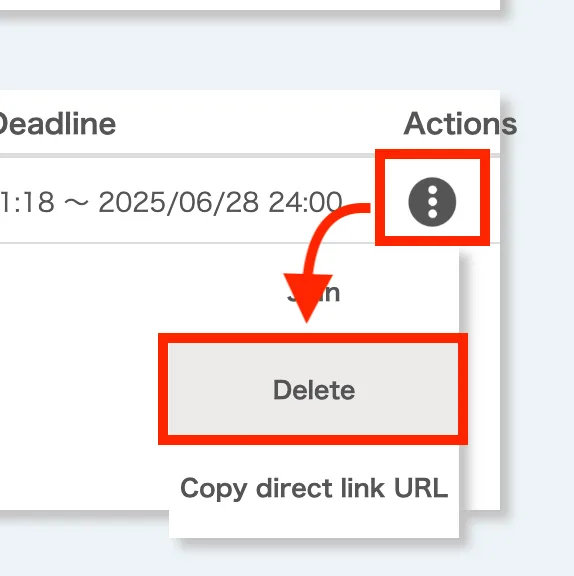
Task: Click the Actions column header
Action: coord(460,123)
